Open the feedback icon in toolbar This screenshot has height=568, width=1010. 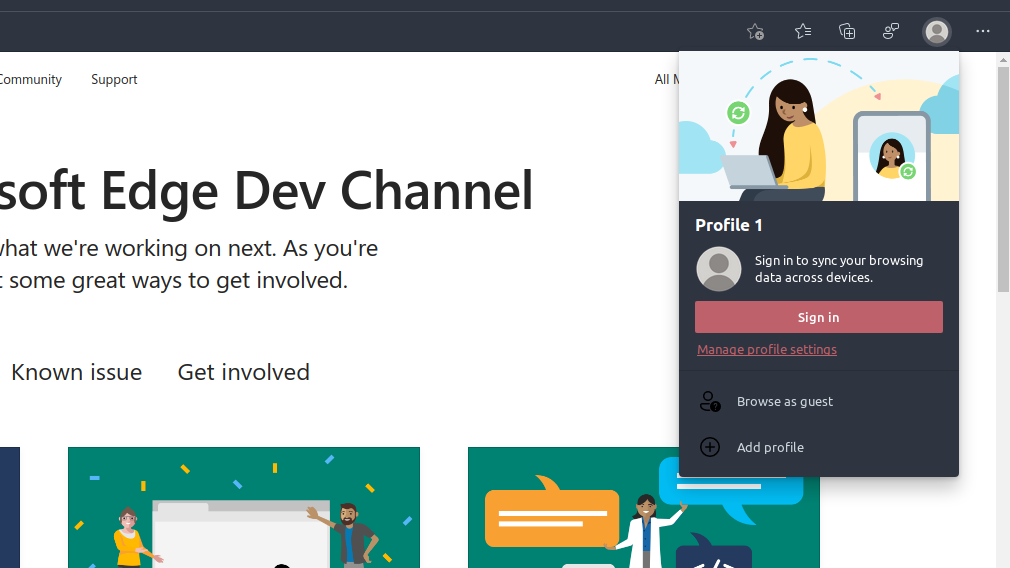[x=891, y=31]
